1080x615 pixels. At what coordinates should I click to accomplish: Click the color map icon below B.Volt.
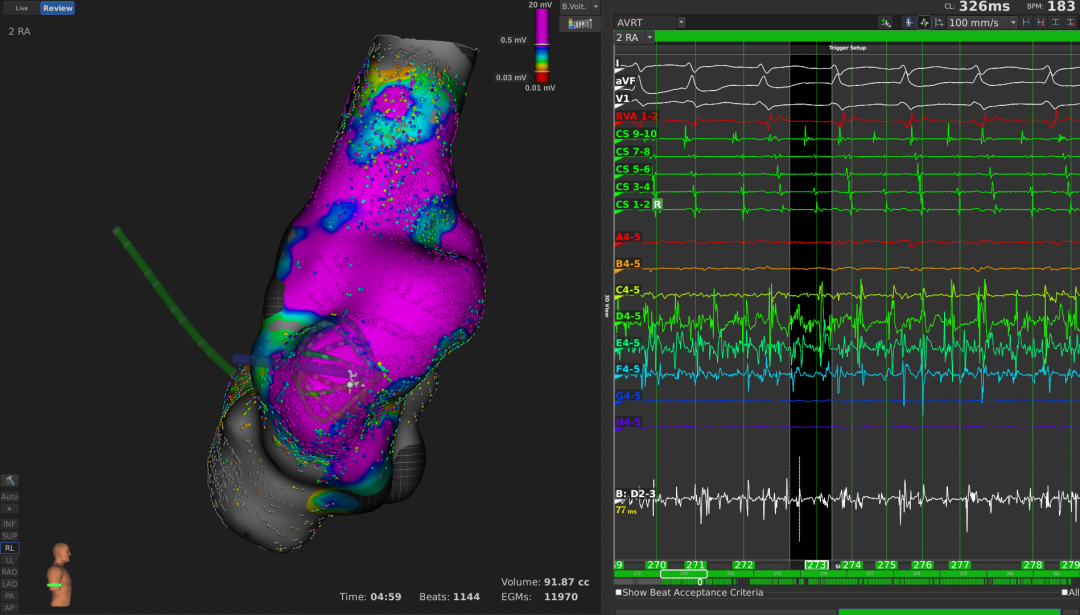tap(579, 23)
